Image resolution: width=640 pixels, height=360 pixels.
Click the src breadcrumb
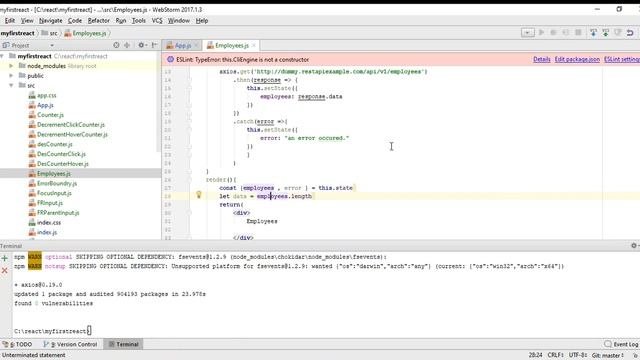tap(50, 33)
